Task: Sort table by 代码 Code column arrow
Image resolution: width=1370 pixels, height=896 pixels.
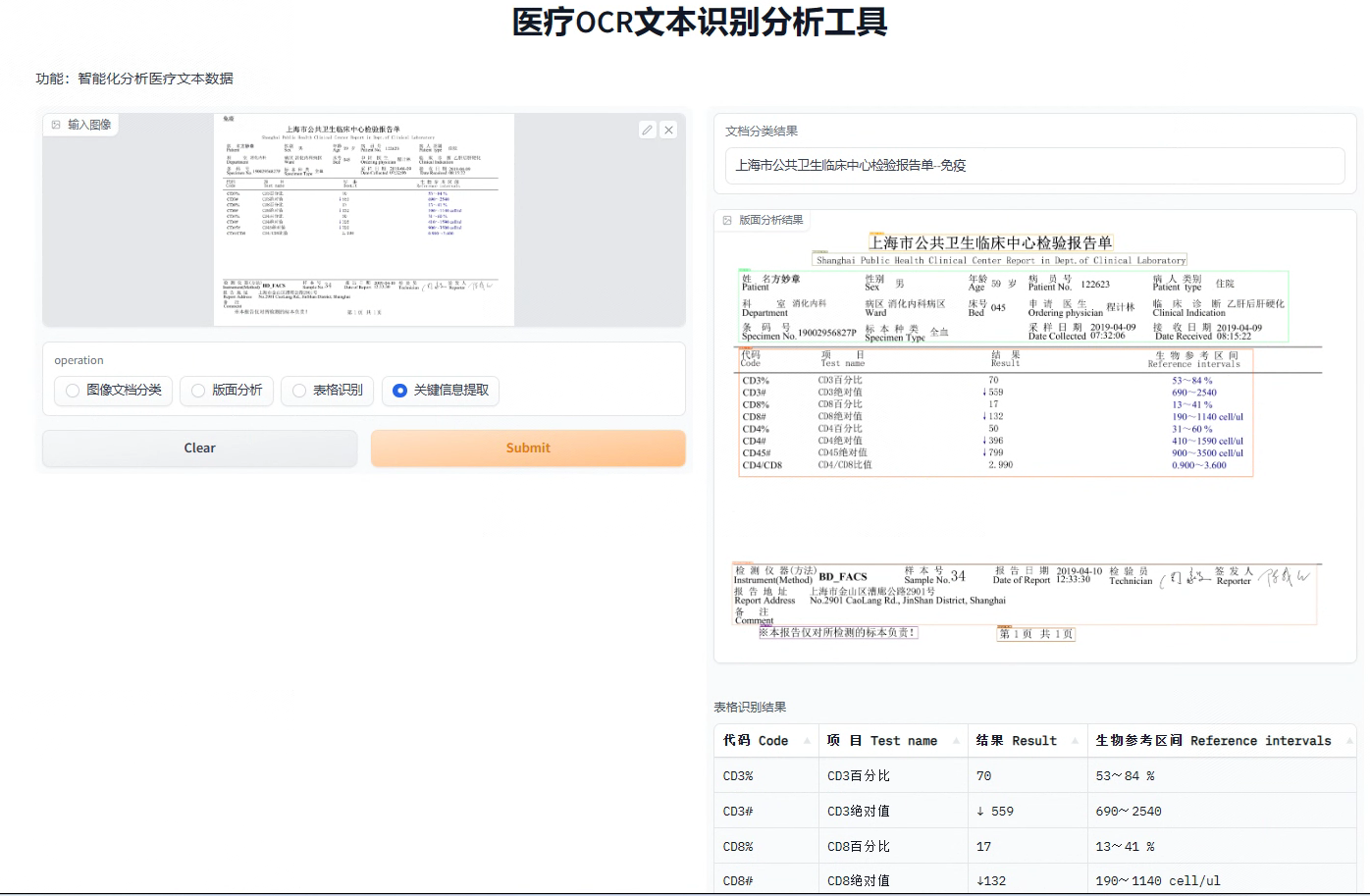Action: pyautogui.click(x=807, y=741)
